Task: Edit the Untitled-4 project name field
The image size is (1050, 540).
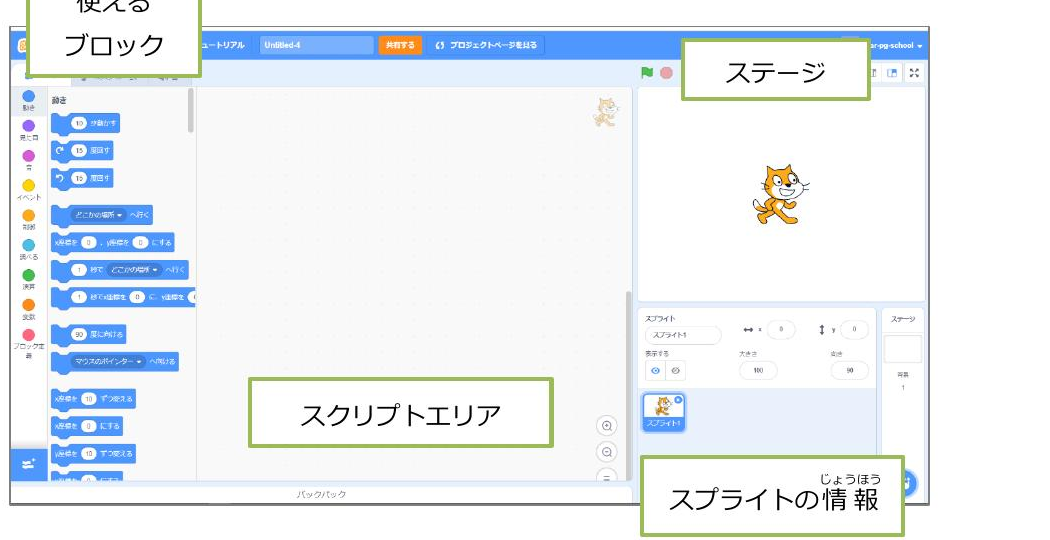Action: point(316,46)
